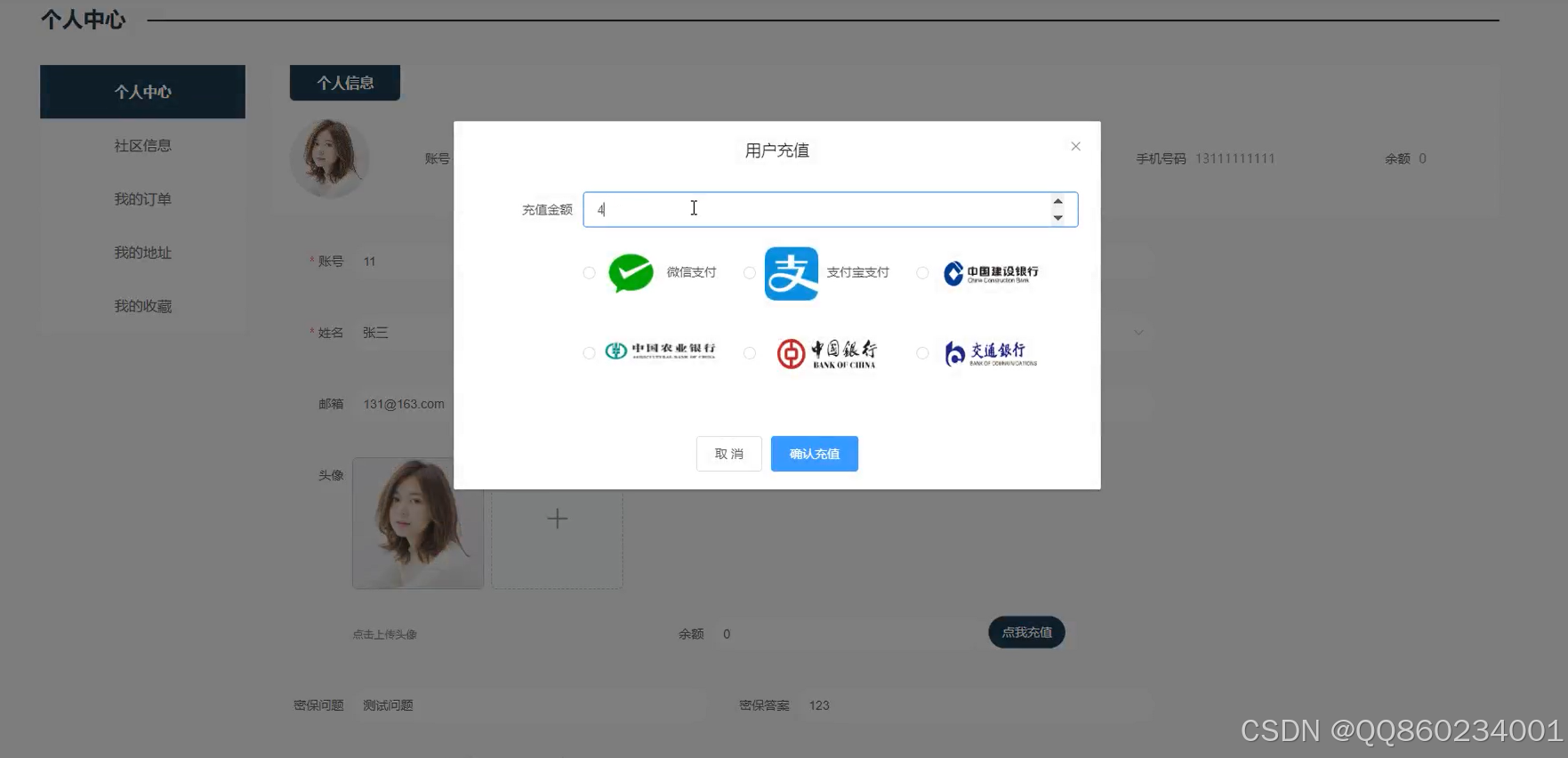Click the uploaded 头像 photo thumbnail

coord(418,523)
